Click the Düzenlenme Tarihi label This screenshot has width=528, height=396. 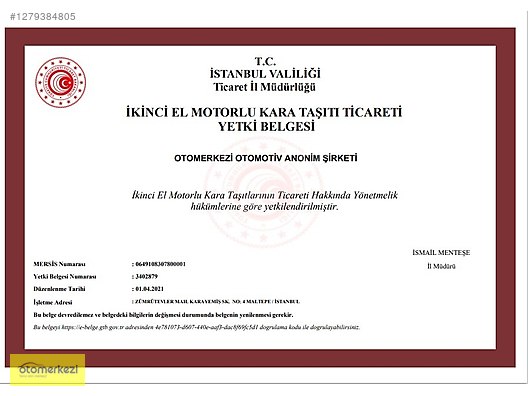(59, 289)
